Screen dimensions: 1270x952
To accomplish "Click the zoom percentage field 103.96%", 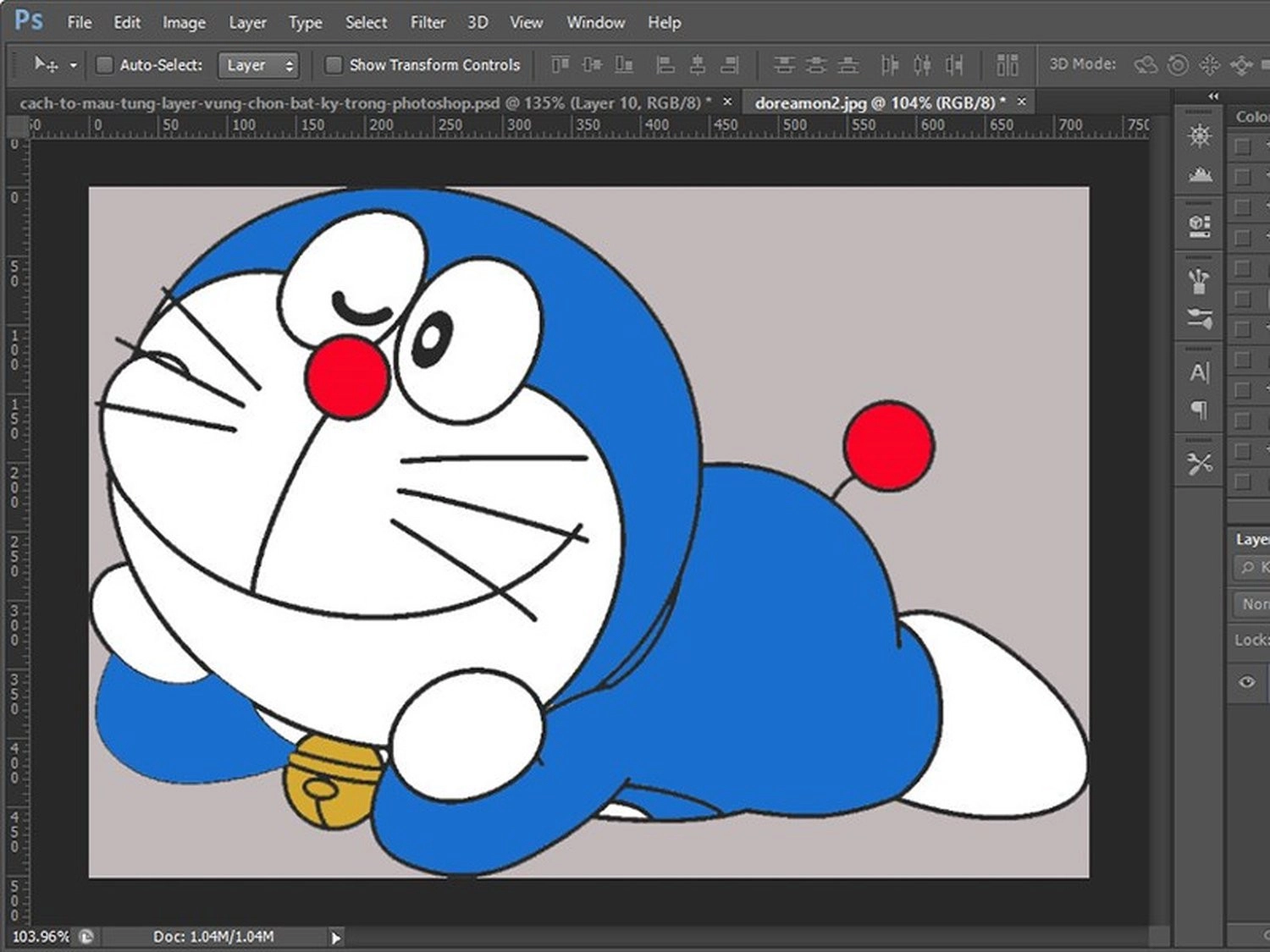I will (x=40, y=937).
